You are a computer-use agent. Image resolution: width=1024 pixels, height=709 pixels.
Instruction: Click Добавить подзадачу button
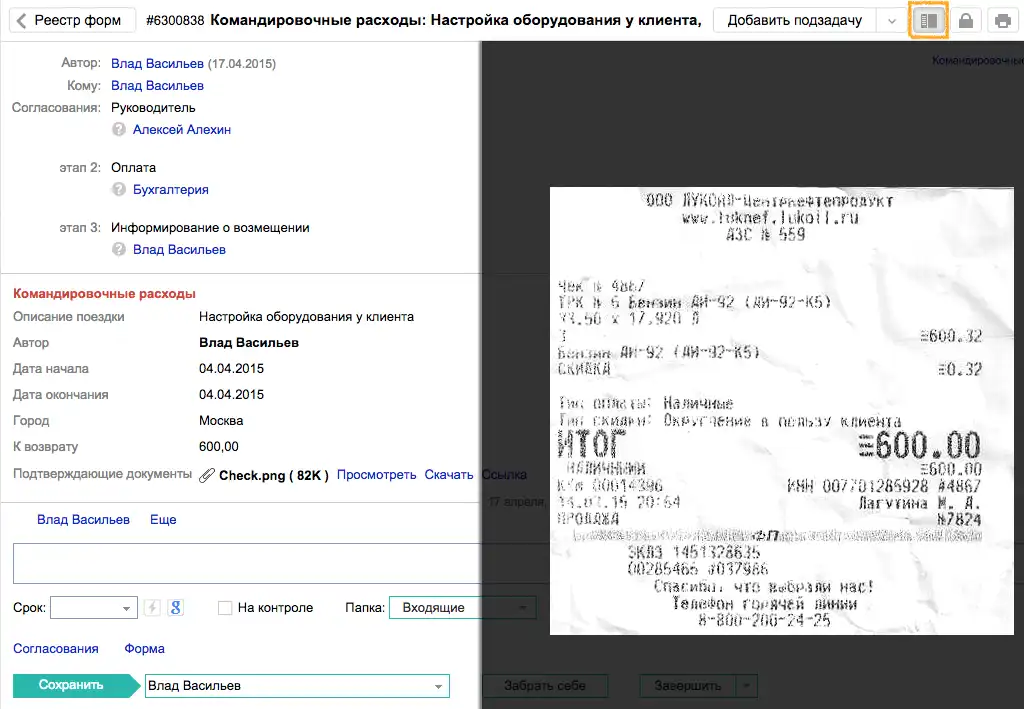[795, 21]
